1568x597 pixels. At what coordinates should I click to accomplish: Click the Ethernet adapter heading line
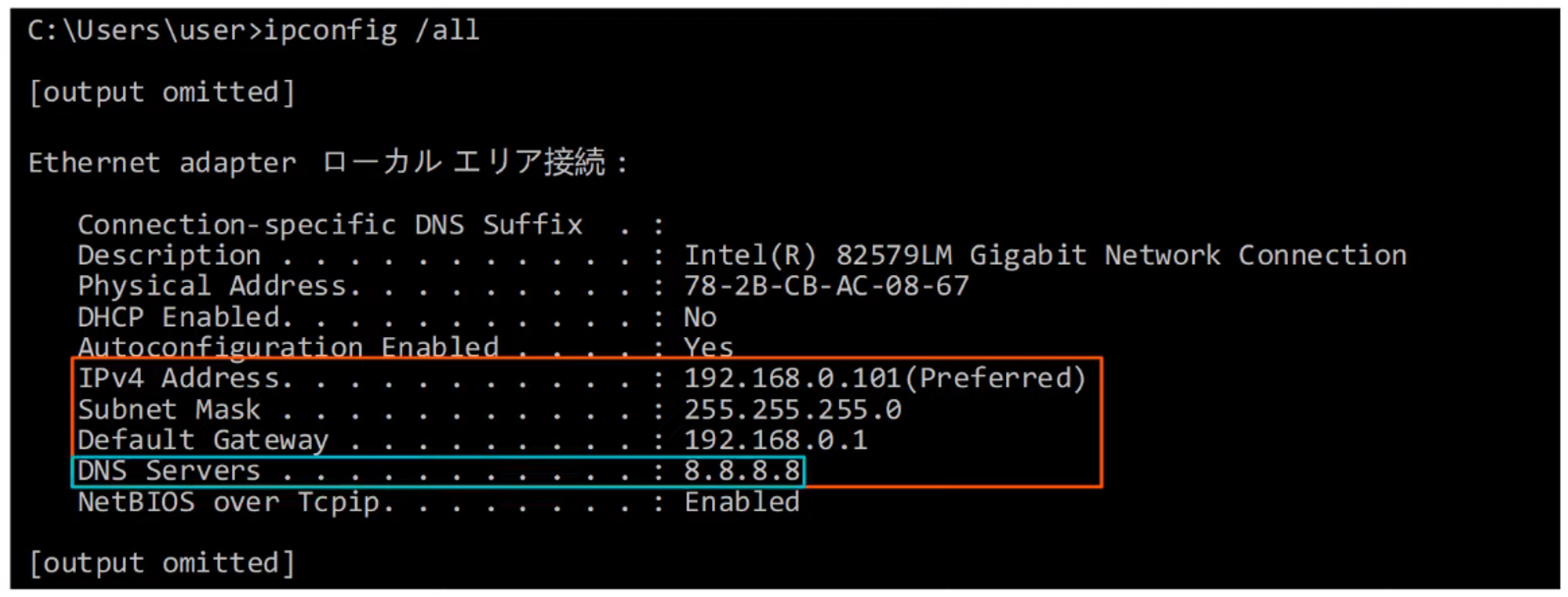tap(328, 163)
